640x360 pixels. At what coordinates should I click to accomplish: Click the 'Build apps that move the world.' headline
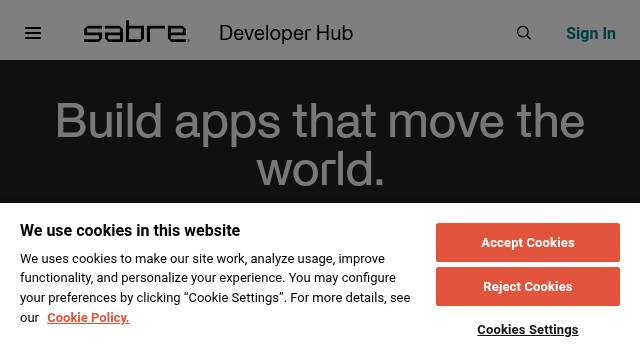tap(320, 144)
